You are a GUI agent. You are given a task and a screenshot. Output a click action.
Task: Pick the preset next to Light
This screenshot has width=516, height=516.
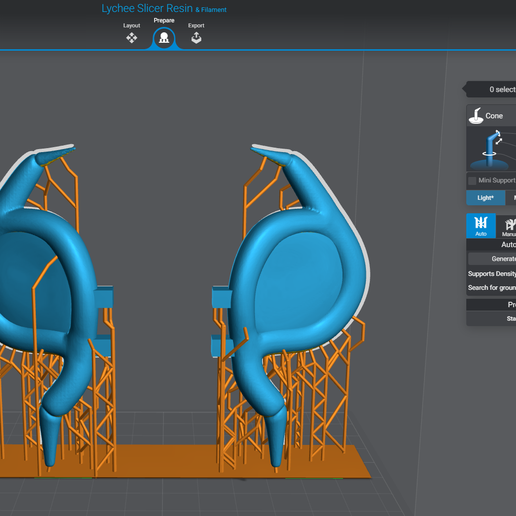point(511,198)
